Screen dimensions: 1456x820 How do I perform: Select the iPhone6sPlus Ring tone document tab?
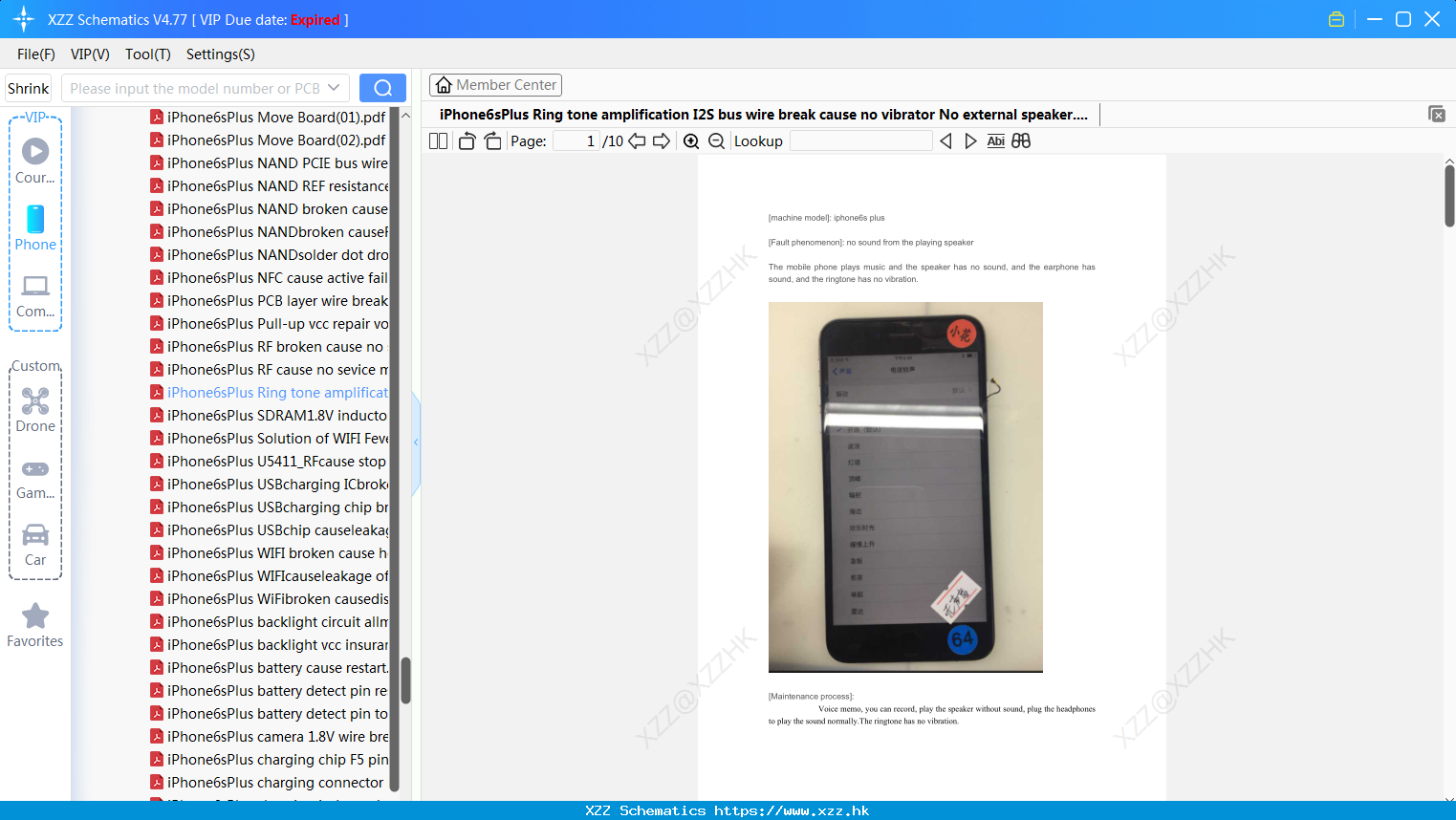tap(764, 115)
